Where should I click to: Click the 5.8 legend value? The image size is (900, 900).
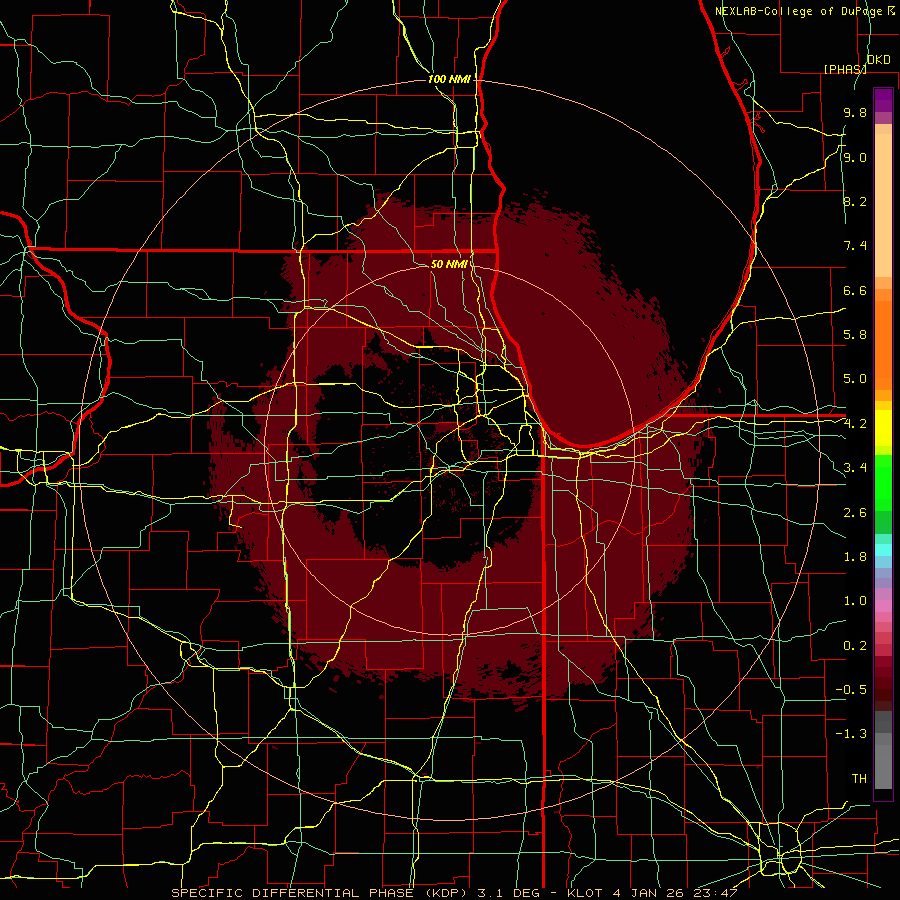[855, 334]
